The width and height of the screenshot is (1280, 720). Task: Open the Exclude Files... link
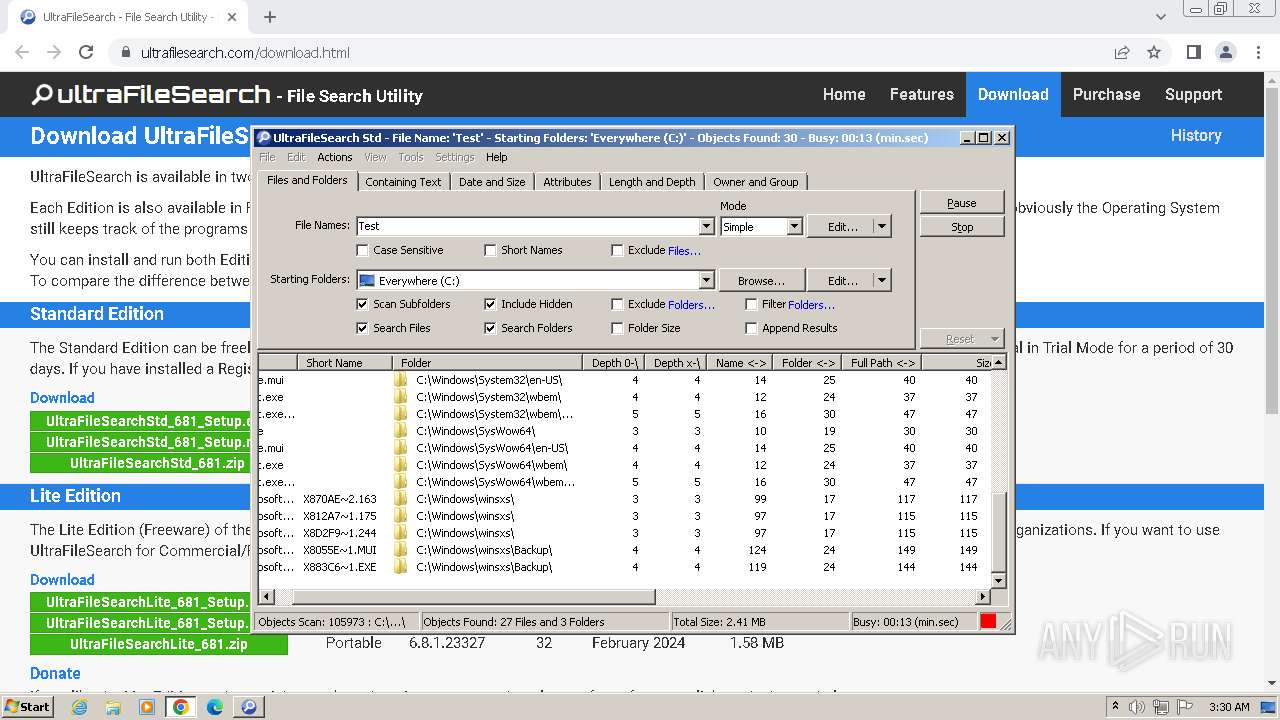point(684,251)
